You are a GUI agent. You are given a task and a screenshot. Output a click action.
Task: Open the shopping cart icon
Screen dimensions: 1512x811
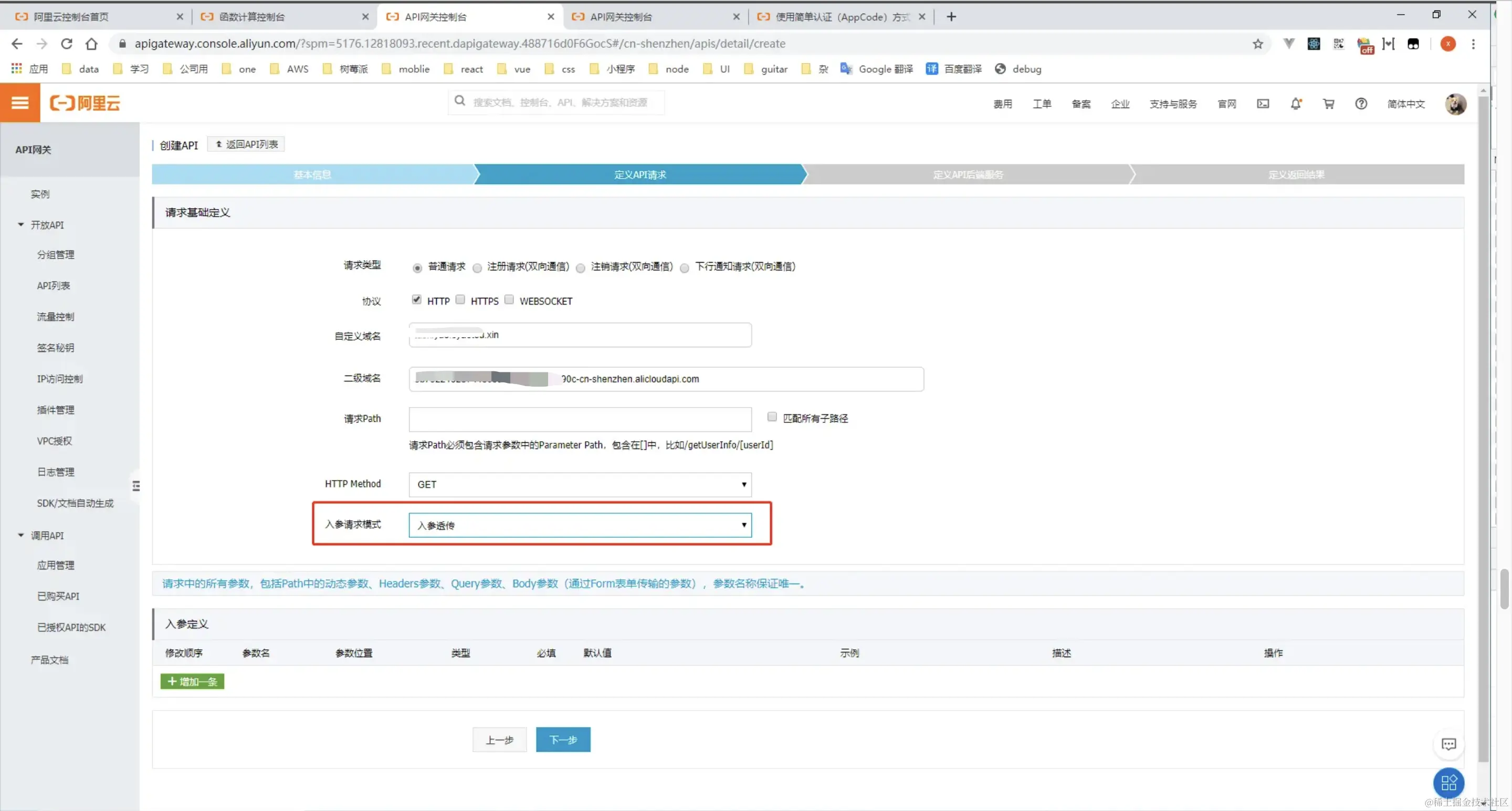point(1328,104)
